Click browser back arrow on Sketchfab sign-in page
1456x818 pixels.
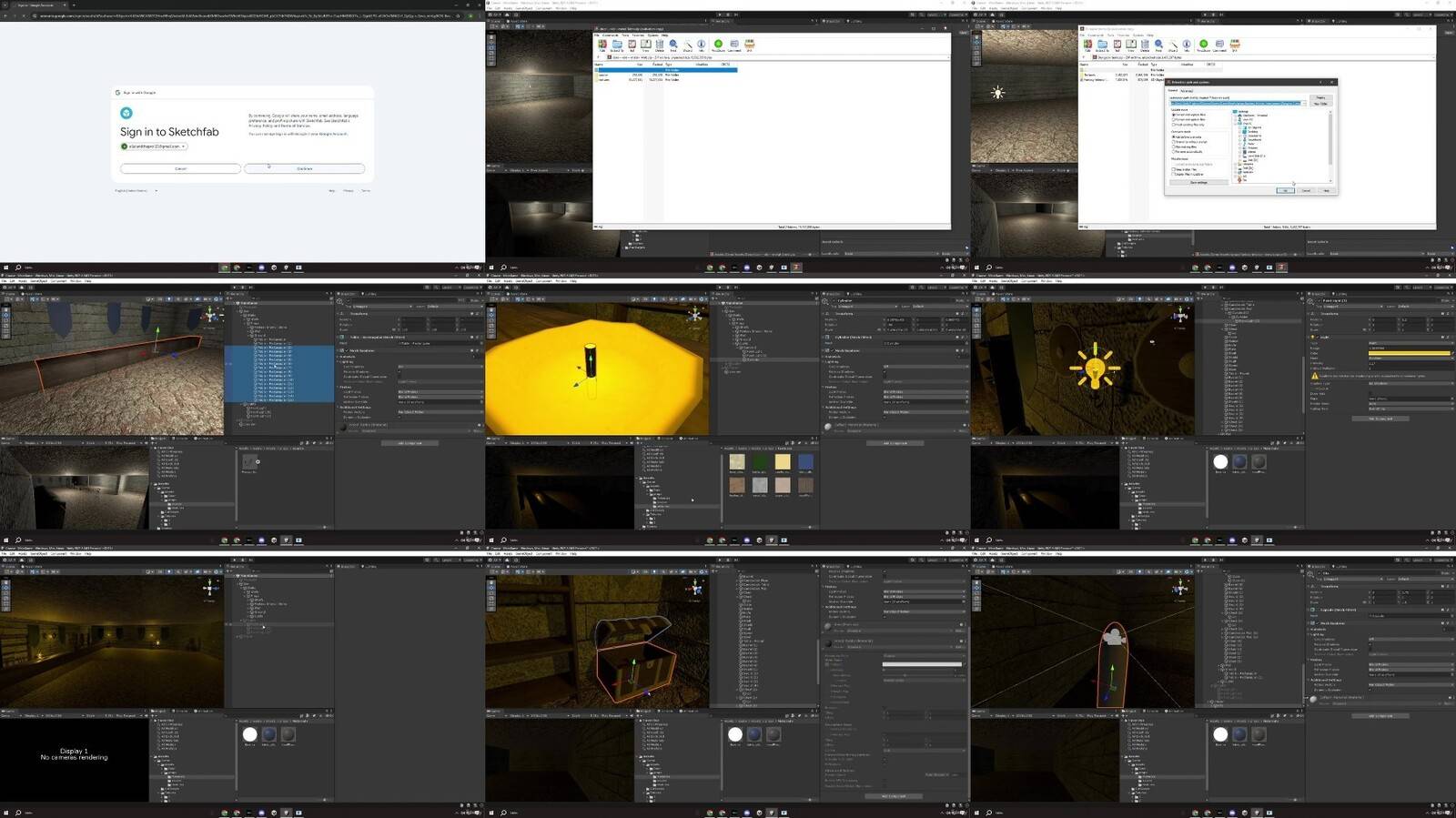click(5, 15)
